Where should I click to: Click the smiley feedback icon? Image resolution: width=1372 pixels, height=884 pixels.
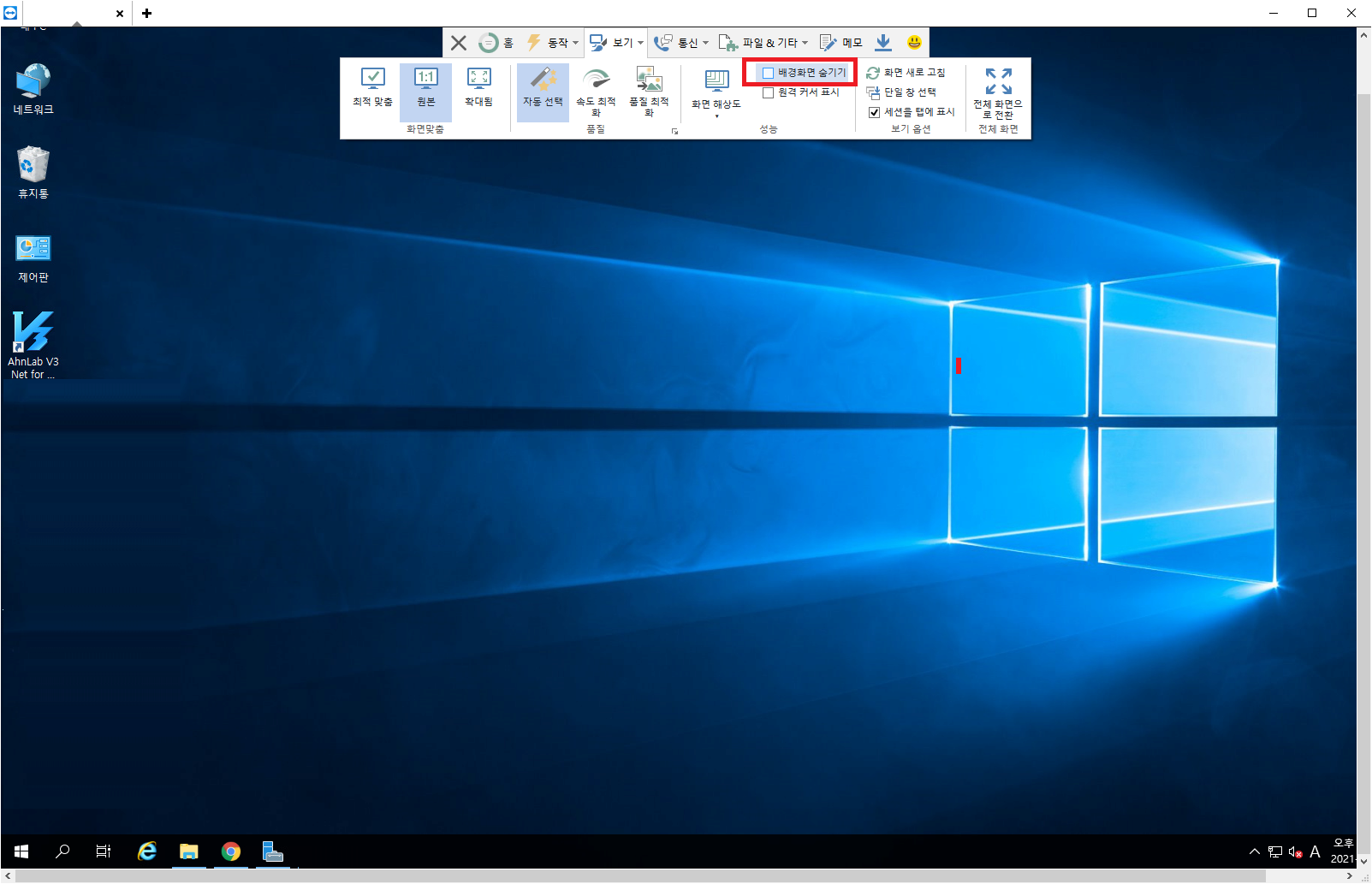pos(914,42)
